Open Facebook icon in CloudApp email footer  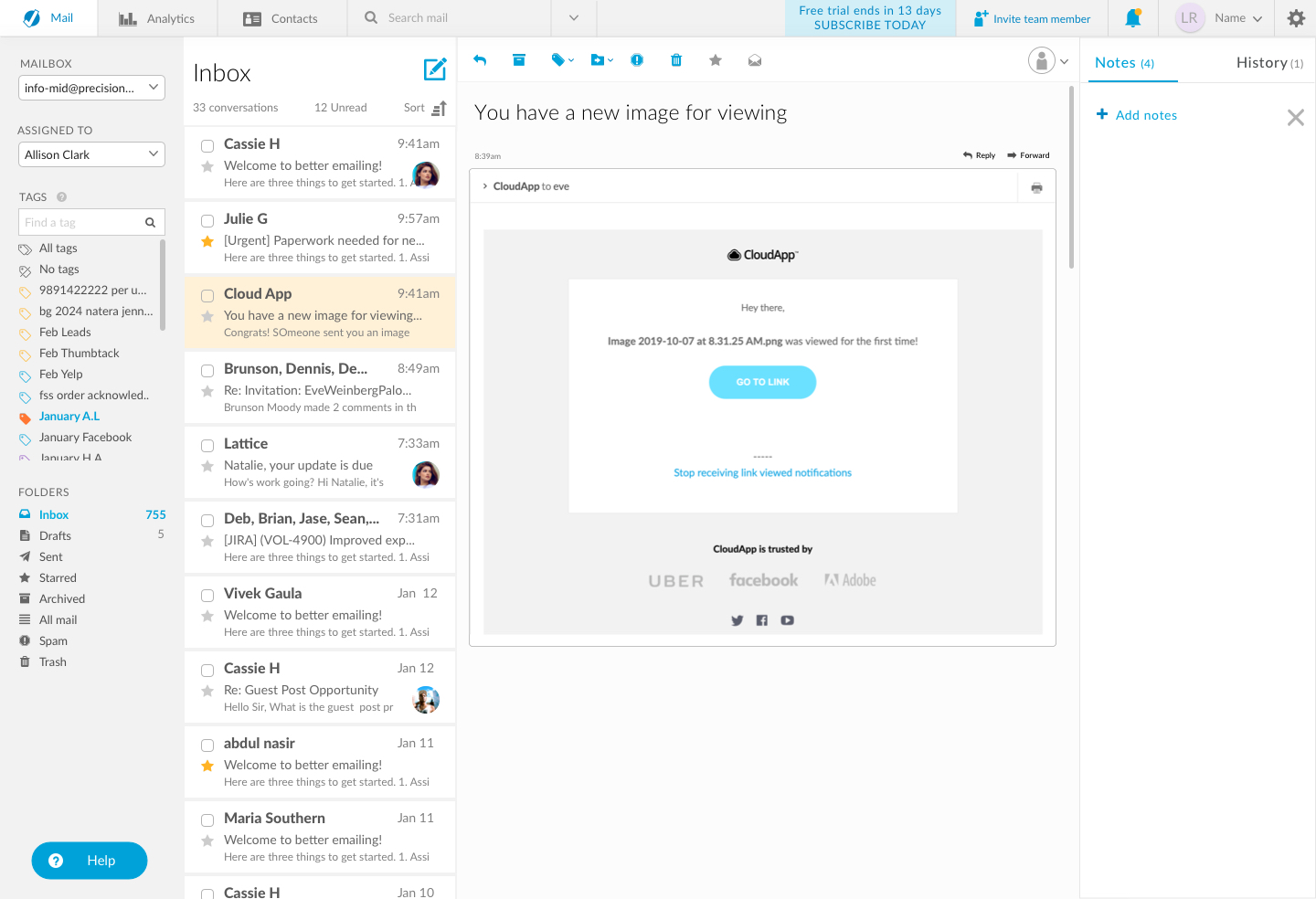[x=762, y=620]
